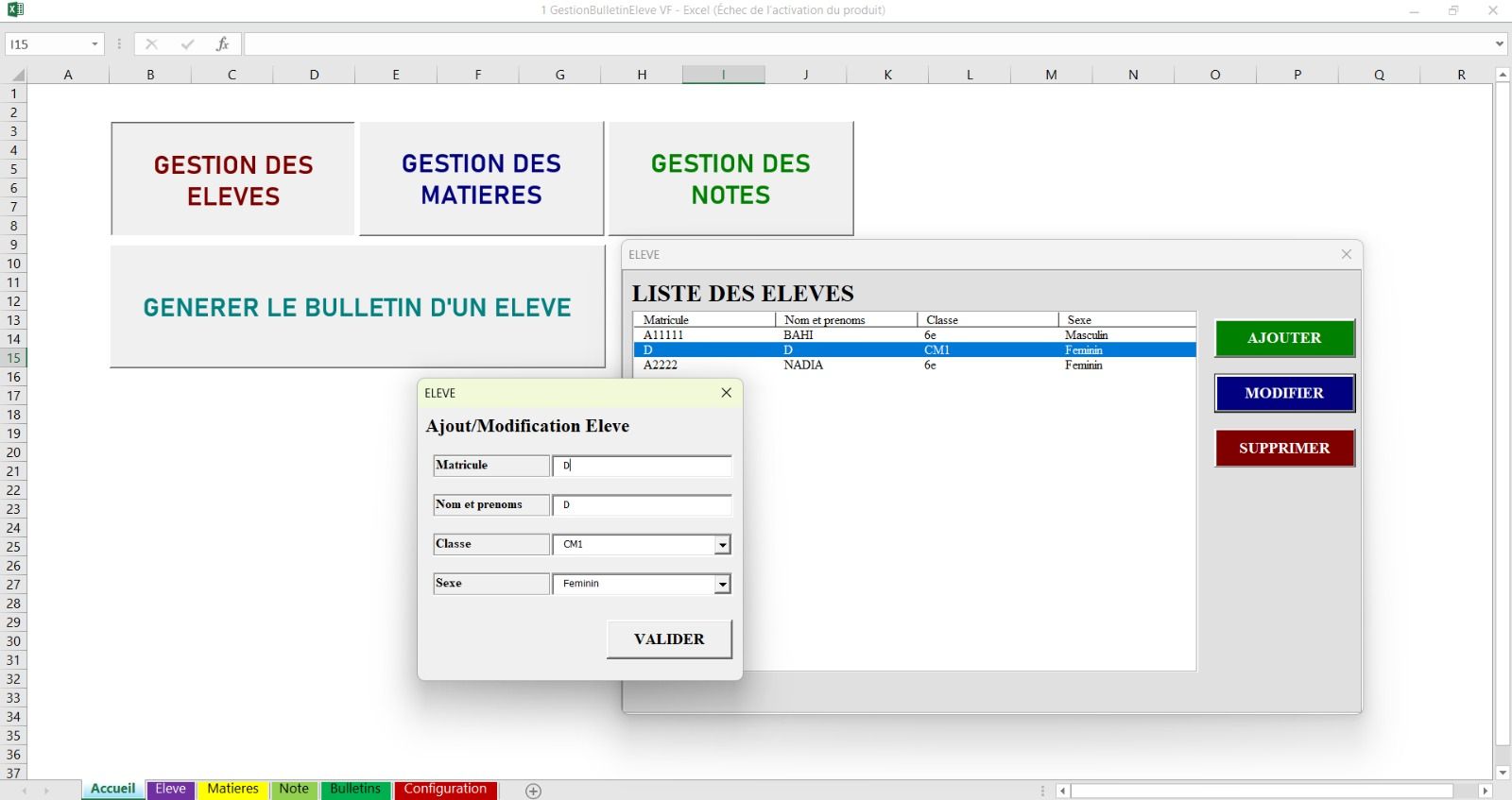
Task: Click the next sheet navigation arrow
Action: click(x=45, y=791)
